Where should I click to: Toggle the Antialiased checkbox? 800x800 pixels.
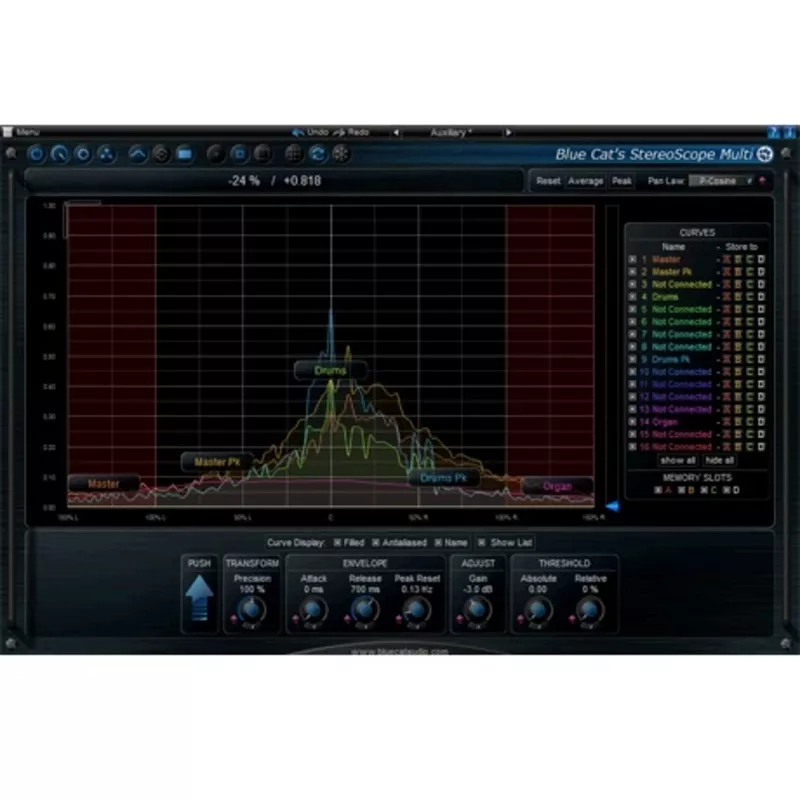(376, 543)
